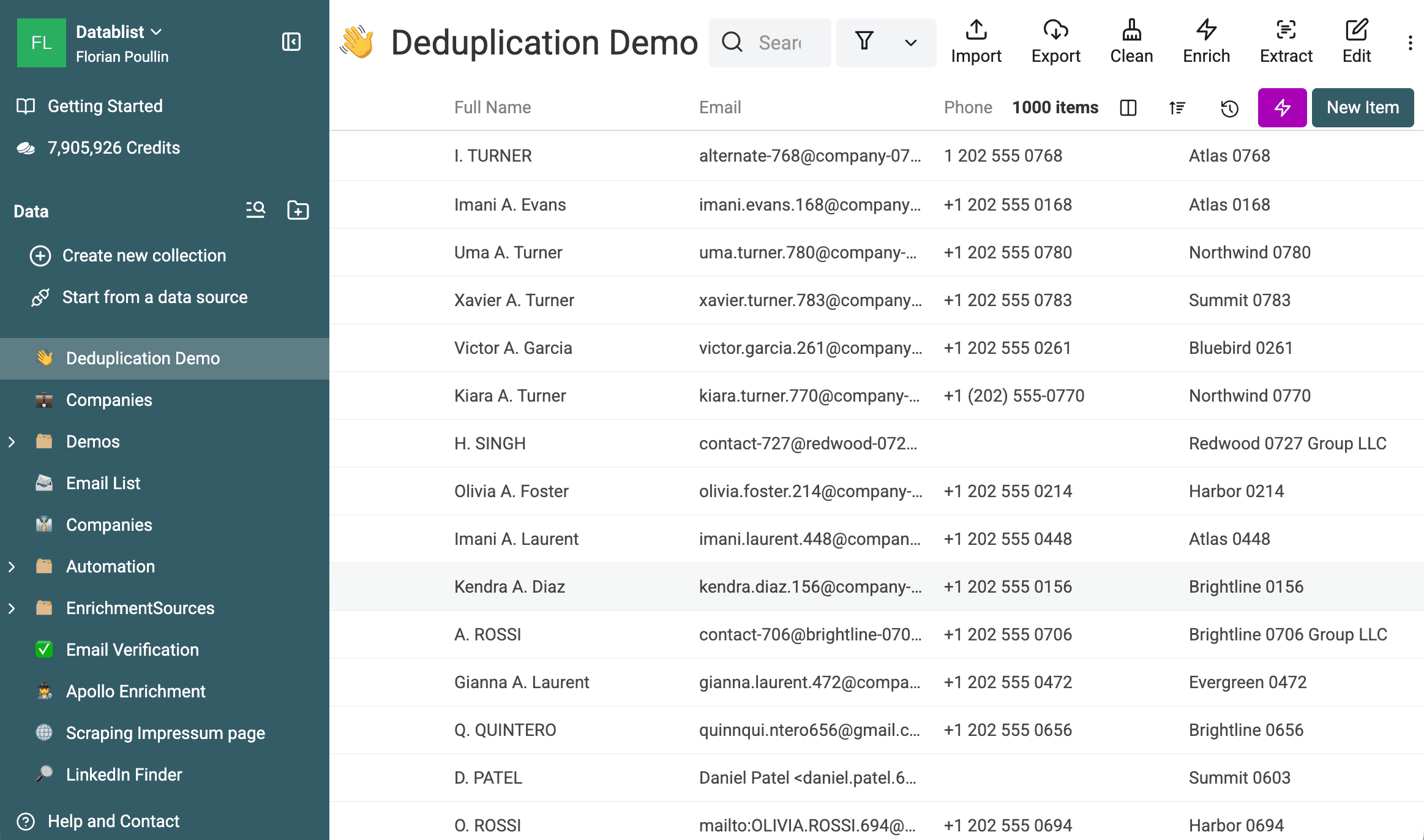Select the Deduplication Demo sidebar item

click(x=165, y=358)
